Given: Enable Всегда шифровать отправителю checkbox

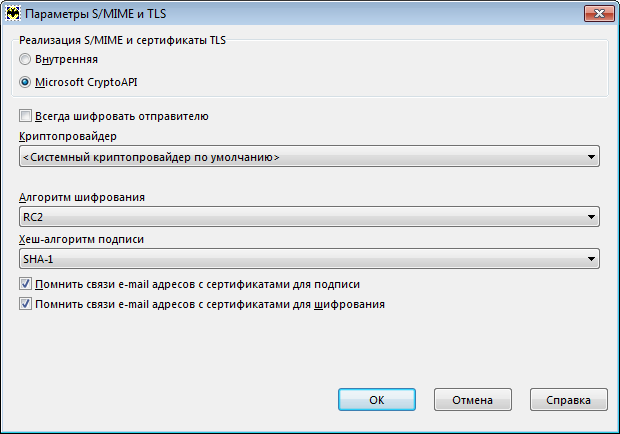Looking at the screenshot, I should coord(25,116).
